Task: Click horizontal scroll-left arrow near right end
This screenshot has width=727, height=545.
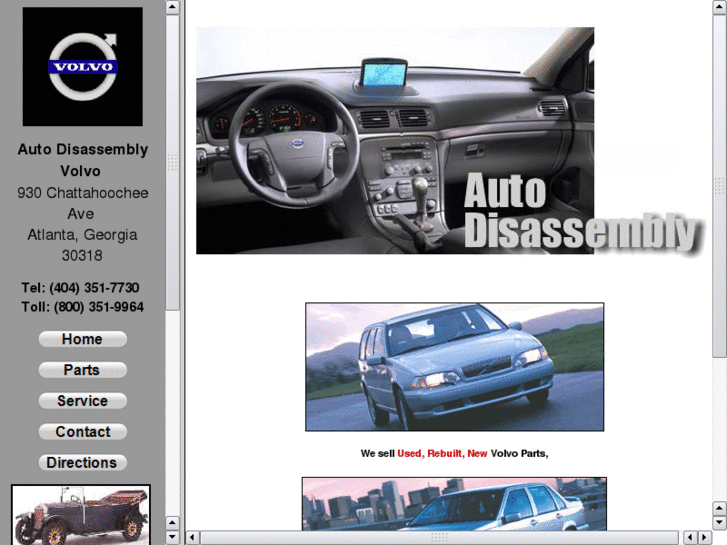Action: coord(690,538)
